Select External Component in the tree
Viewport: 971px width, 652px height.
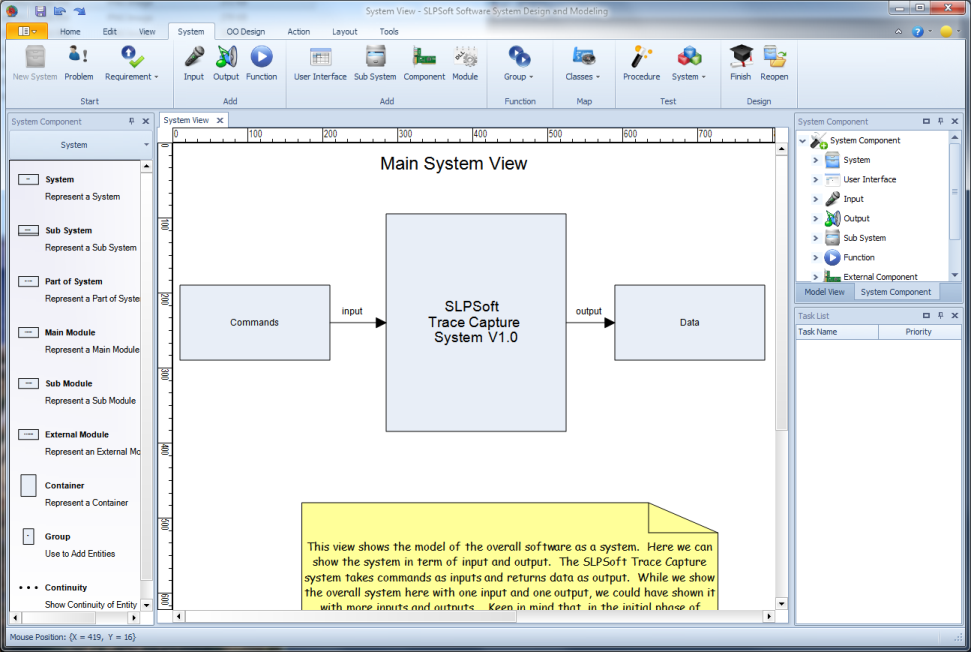880,277
